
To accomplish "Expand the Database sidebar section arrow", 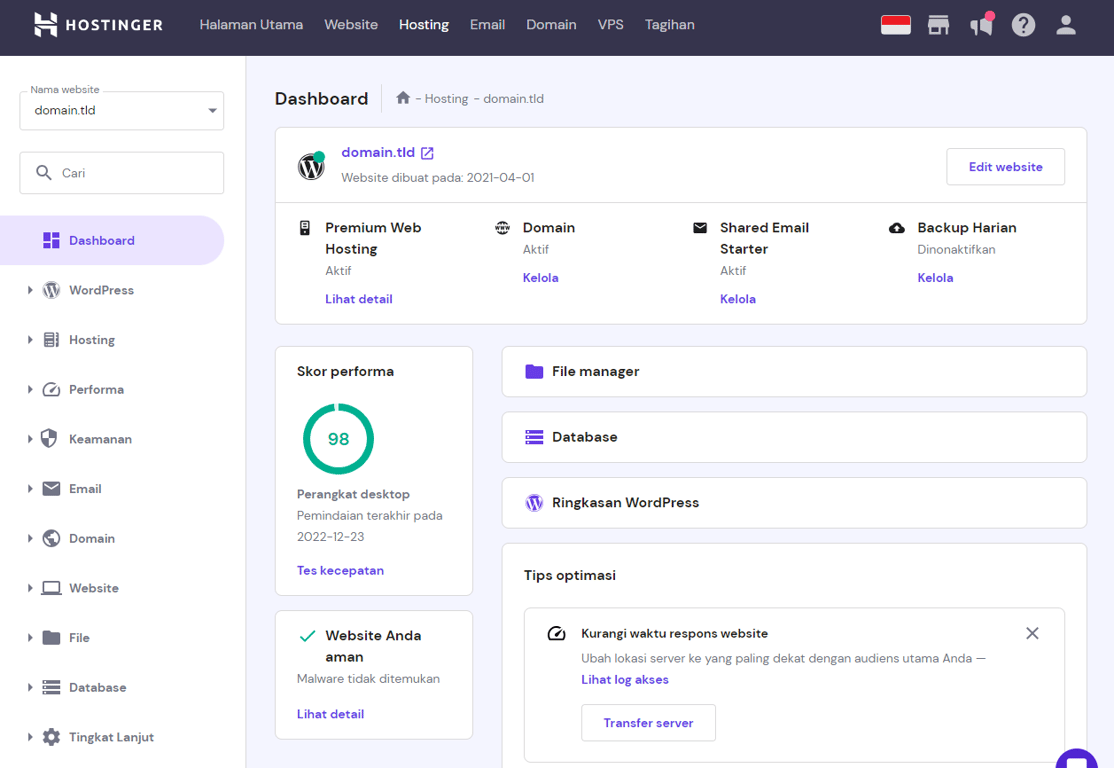I will (30, 688).
